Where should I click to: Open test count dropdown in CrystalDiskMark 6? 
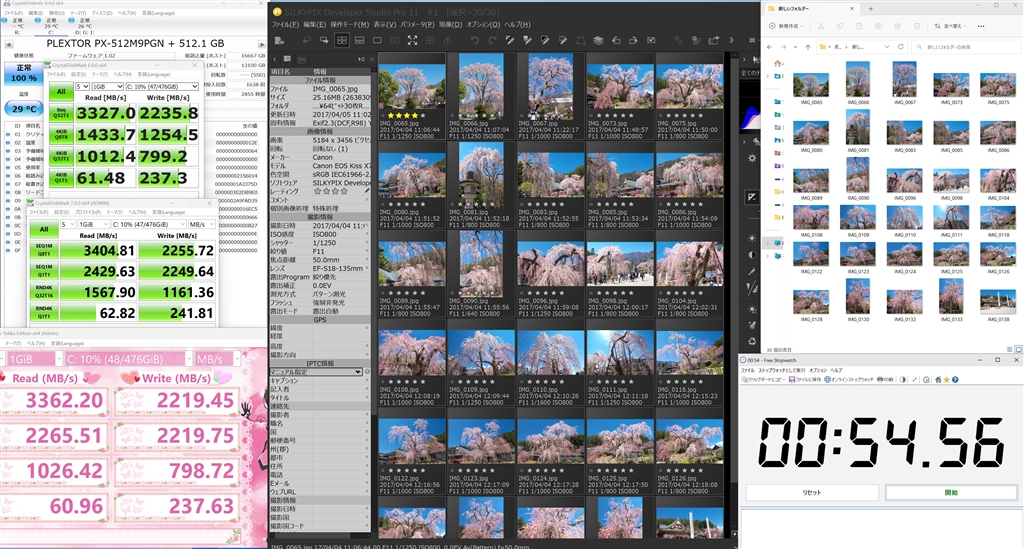pos(82,86)
